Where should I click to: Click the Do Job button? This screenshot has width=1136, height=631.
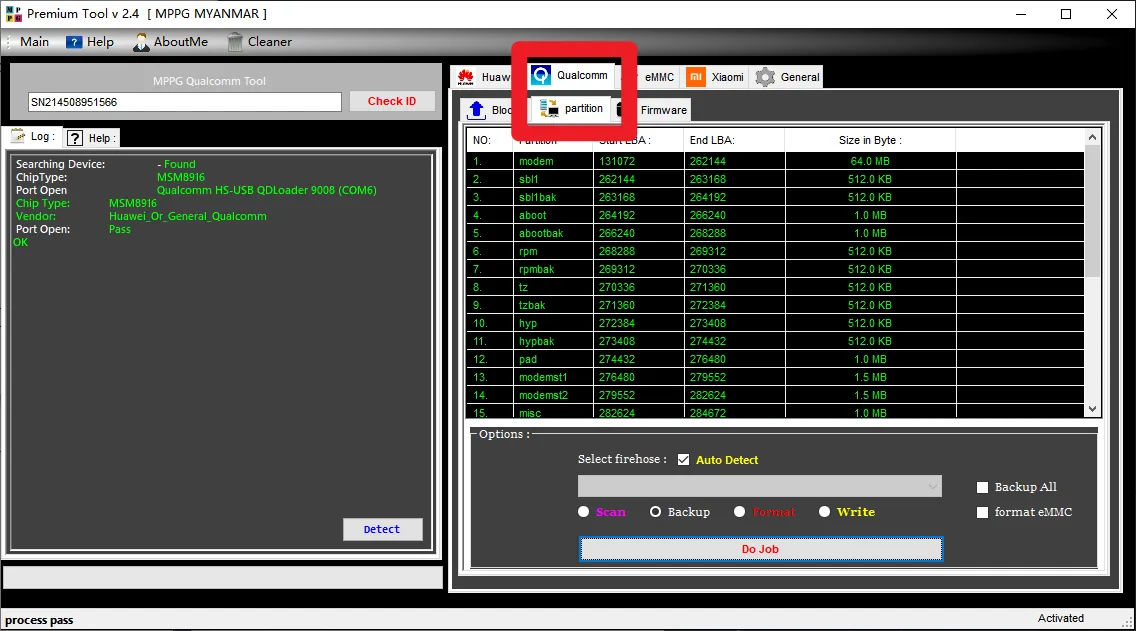click(x=761, y=549)
